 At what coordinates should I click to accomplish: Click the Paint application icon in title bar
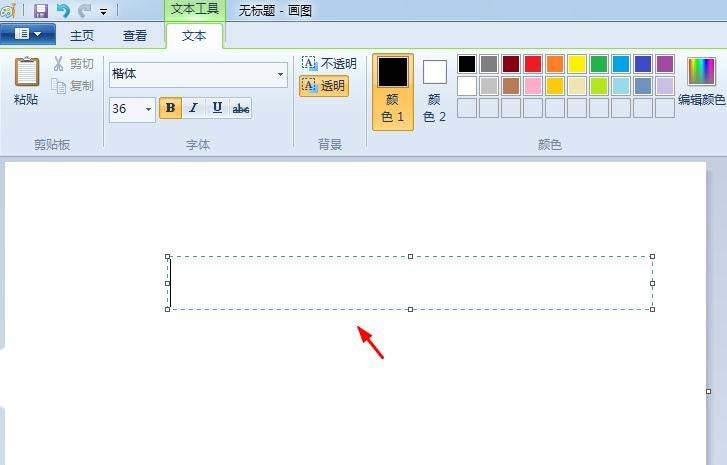[8, 10]
